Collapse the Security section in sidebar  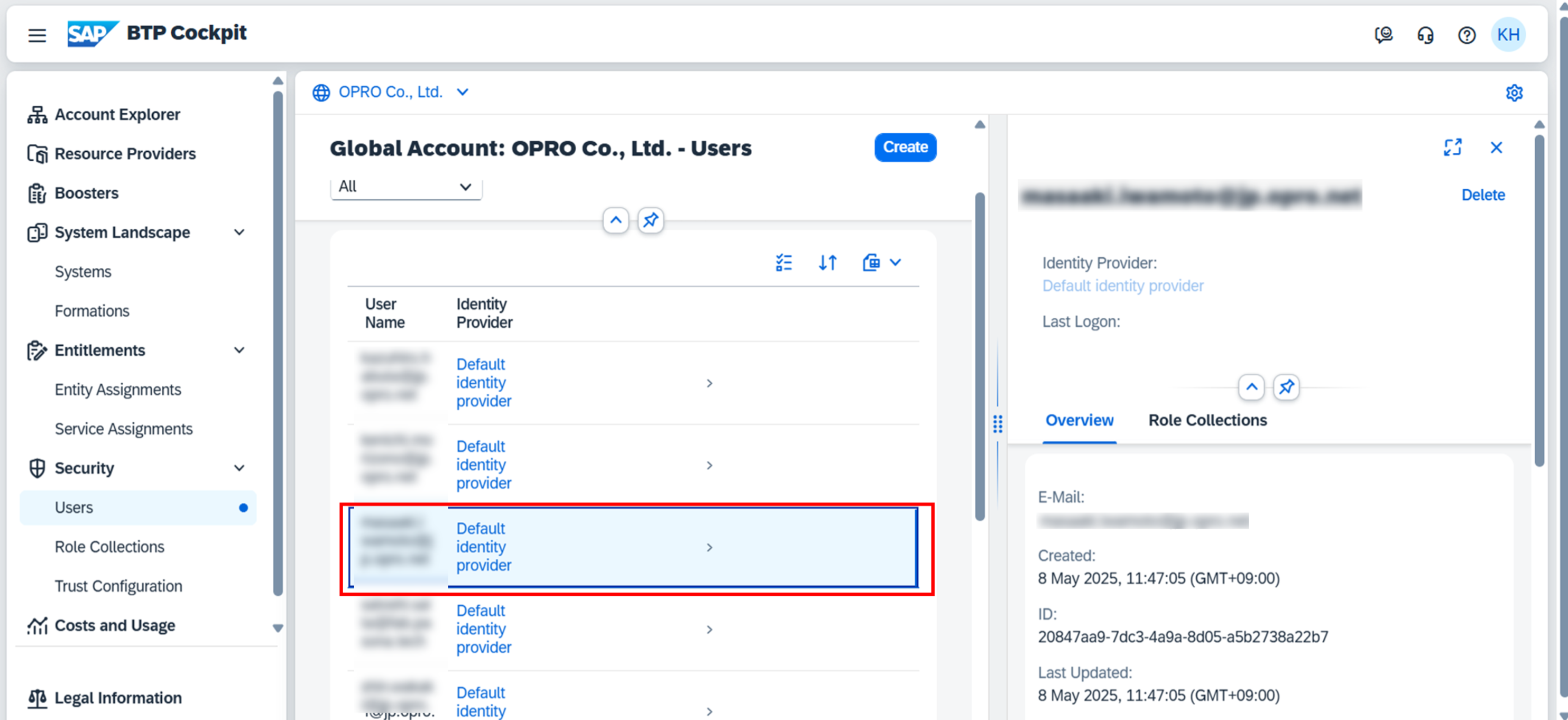pyautogui.click(x=239, y=468)
